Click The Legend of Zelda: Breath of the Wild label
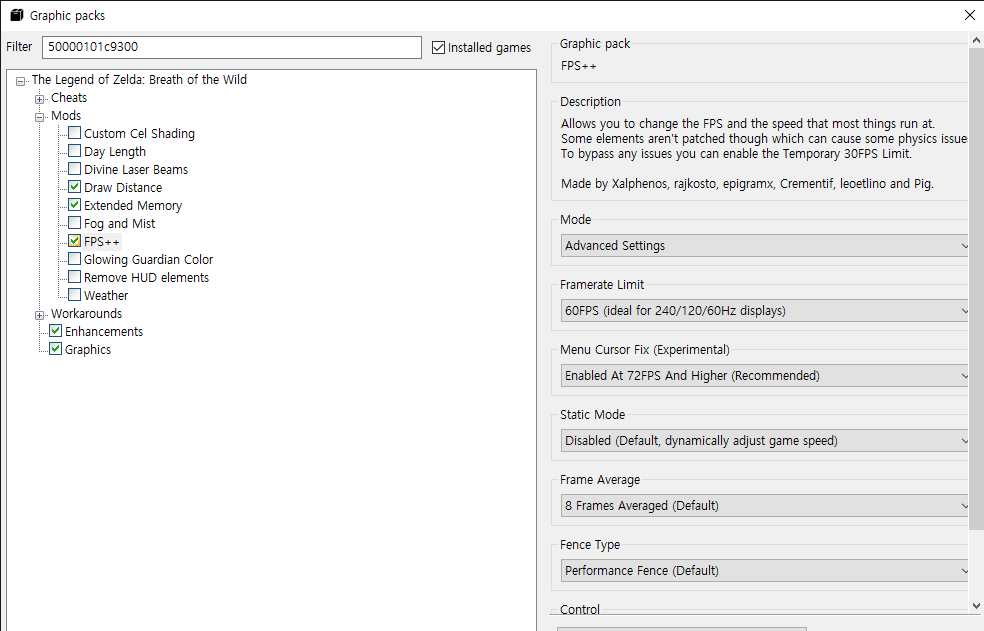Image resolution: width=984 pixels, height=631 pixels. (x=139, y=80)
